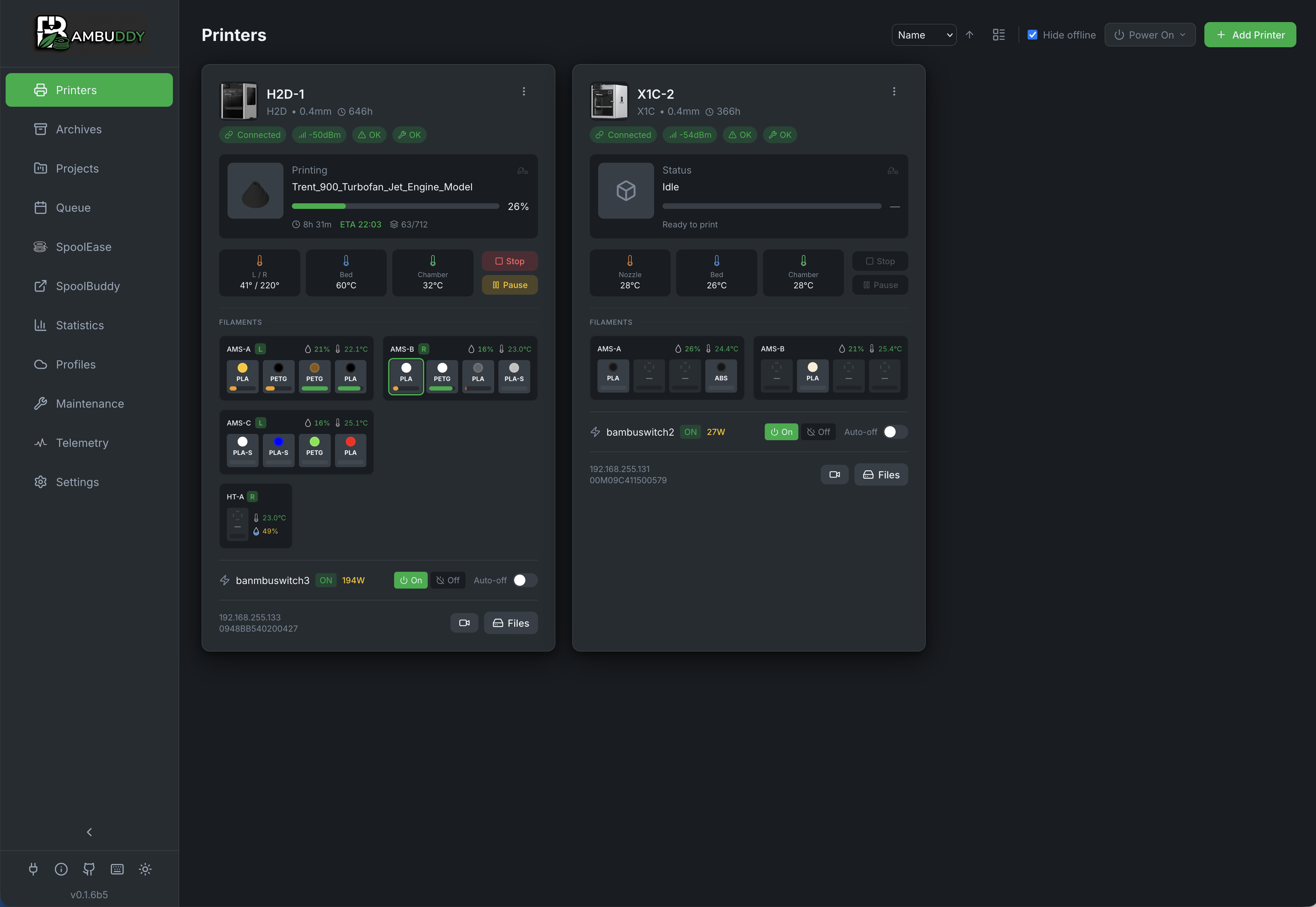Toggle light theme with the sun icon
This screenshot has width=1316, height=907.
145,869
